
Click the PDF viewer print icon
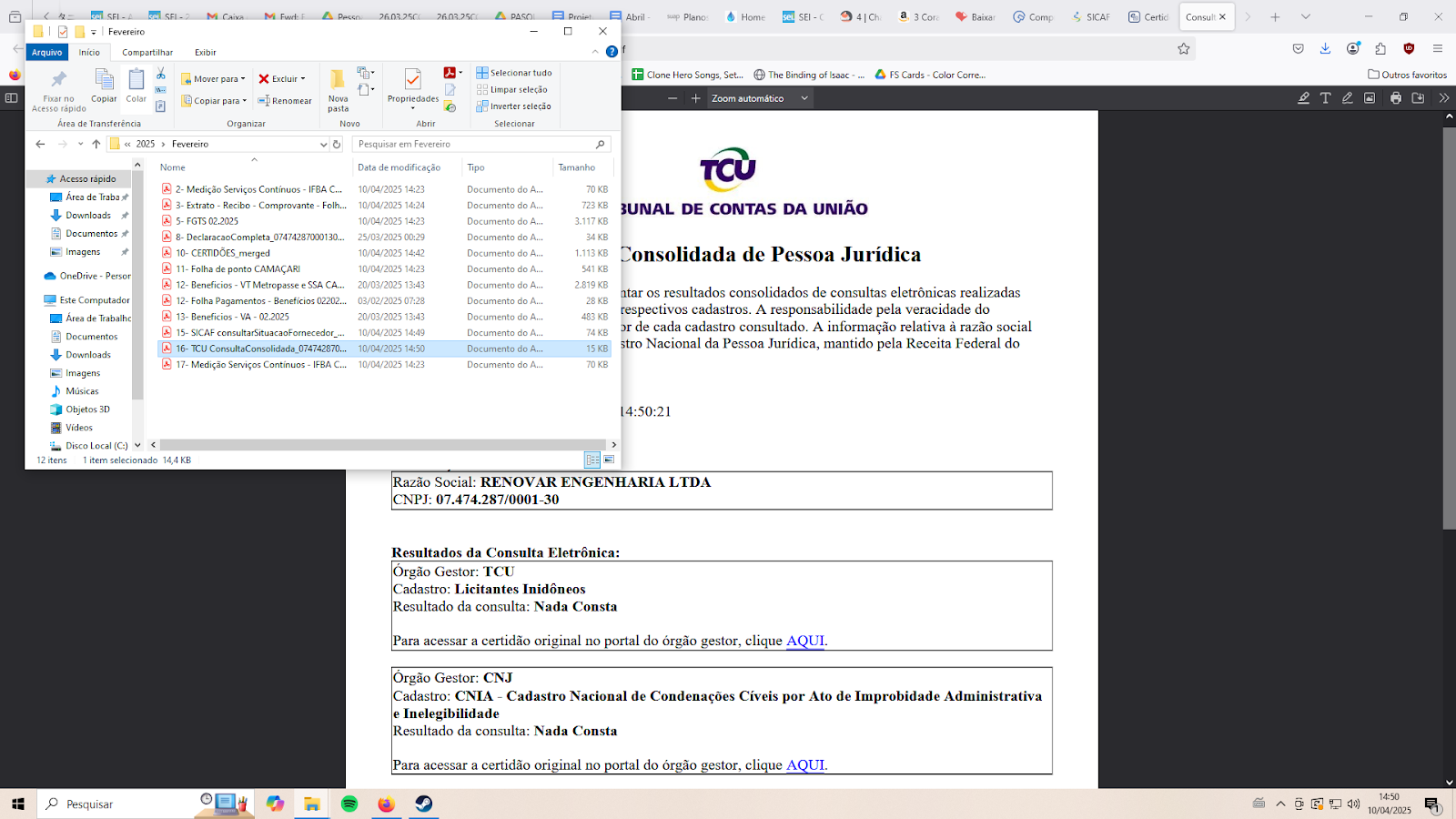1396,98
